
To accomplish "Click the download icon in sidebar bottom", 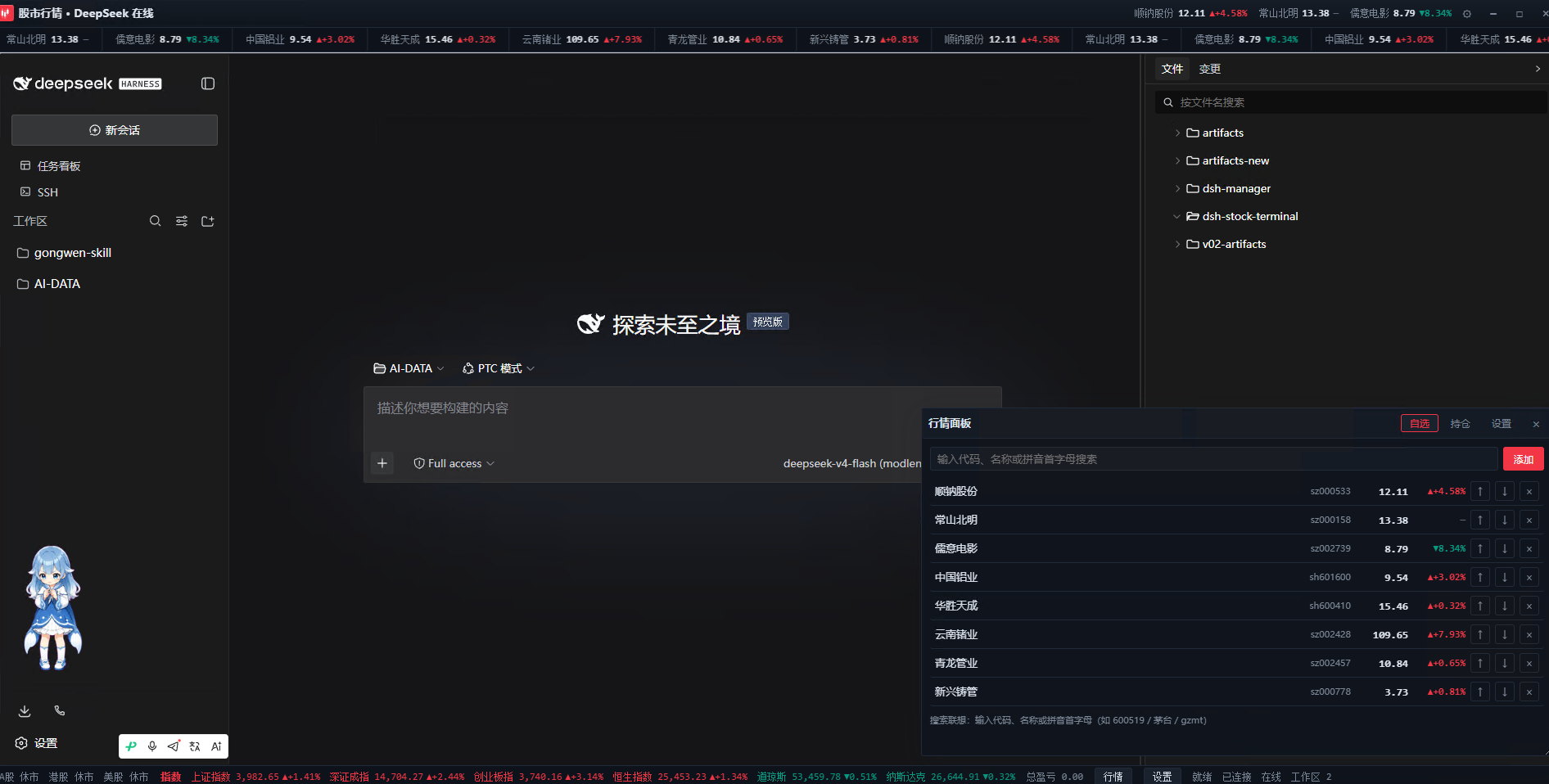I will [25, 711].
